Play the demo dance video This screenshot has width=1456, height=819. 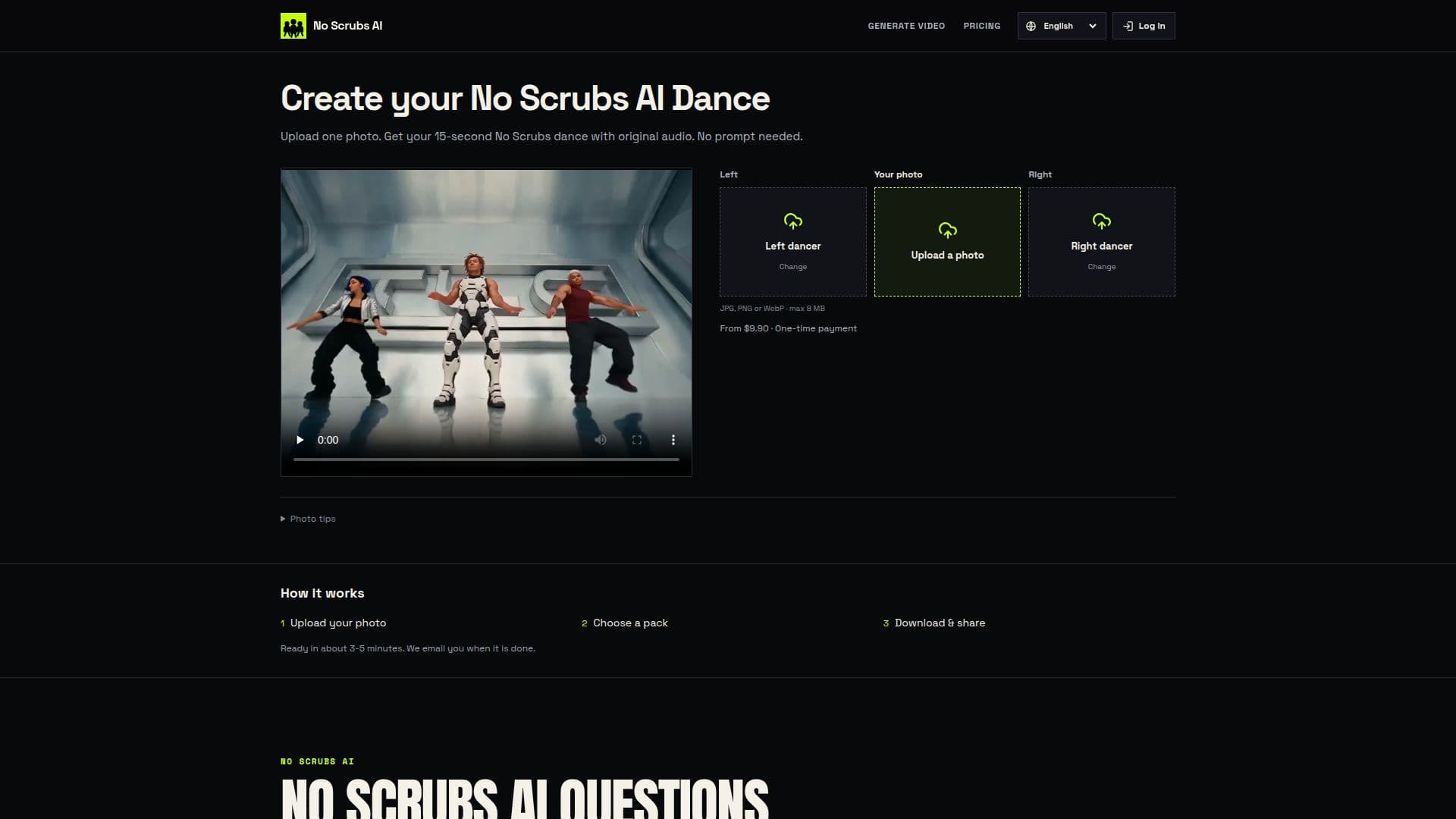(x=300, y=440)
